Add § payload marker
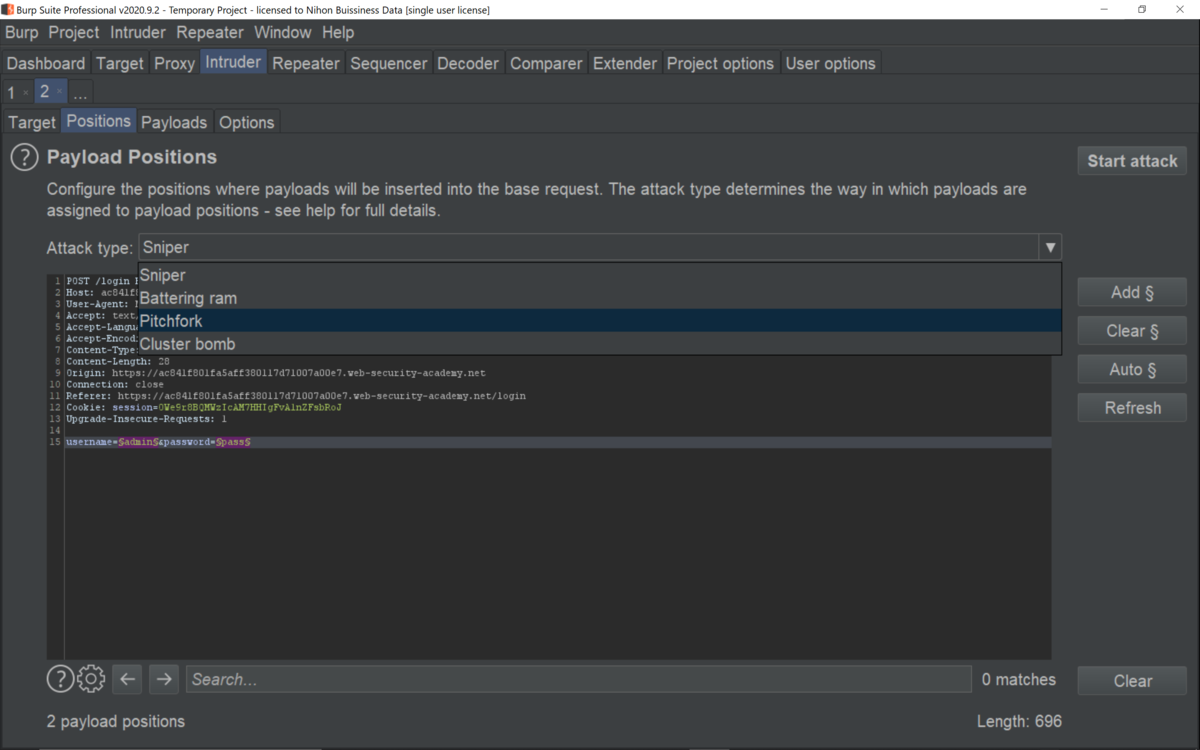Viewport: 1200px width, 750px height. (1132, 292)
